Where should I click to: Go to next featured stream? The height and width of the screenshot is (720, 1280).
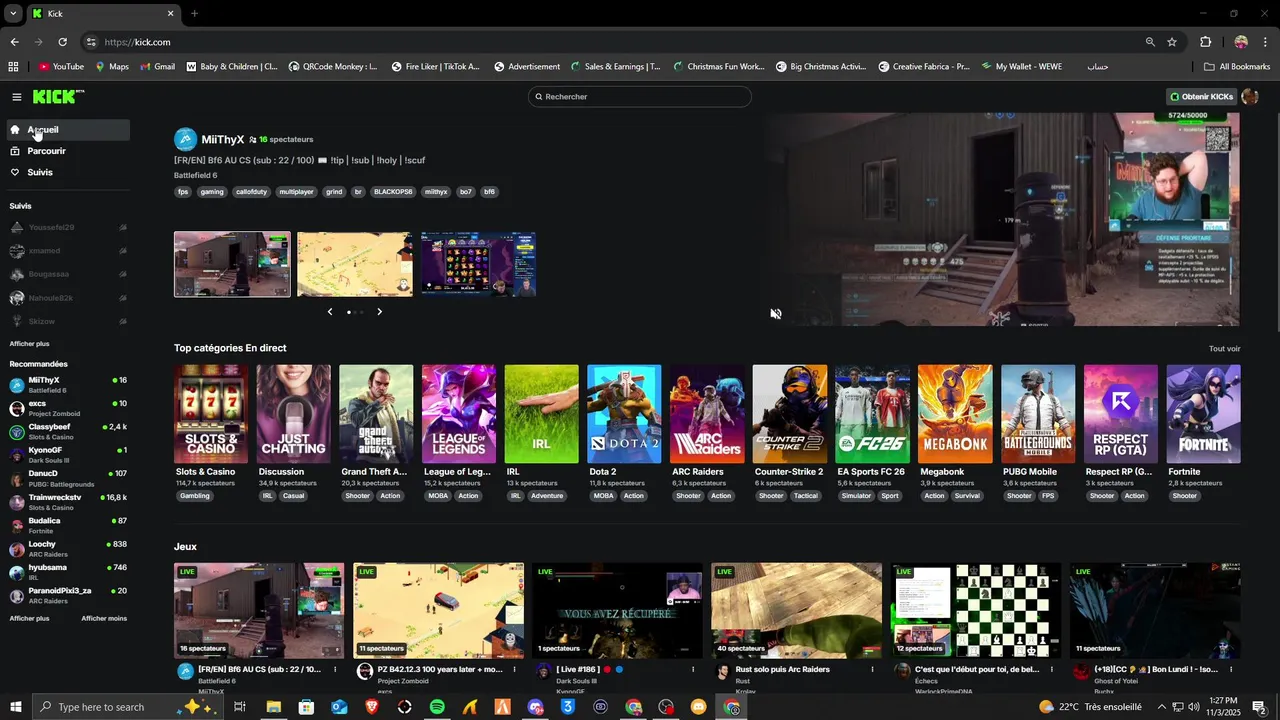[380, 312]
